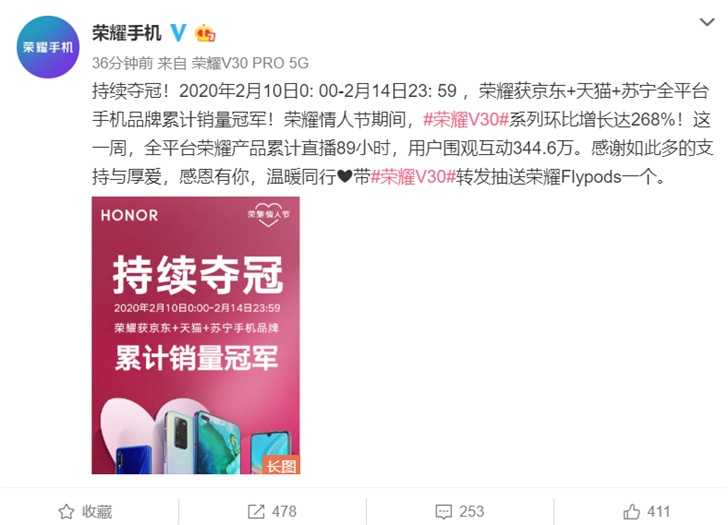Toggle like on the 411 count
This screenshot has height=525, width=728.
[658, 512]
